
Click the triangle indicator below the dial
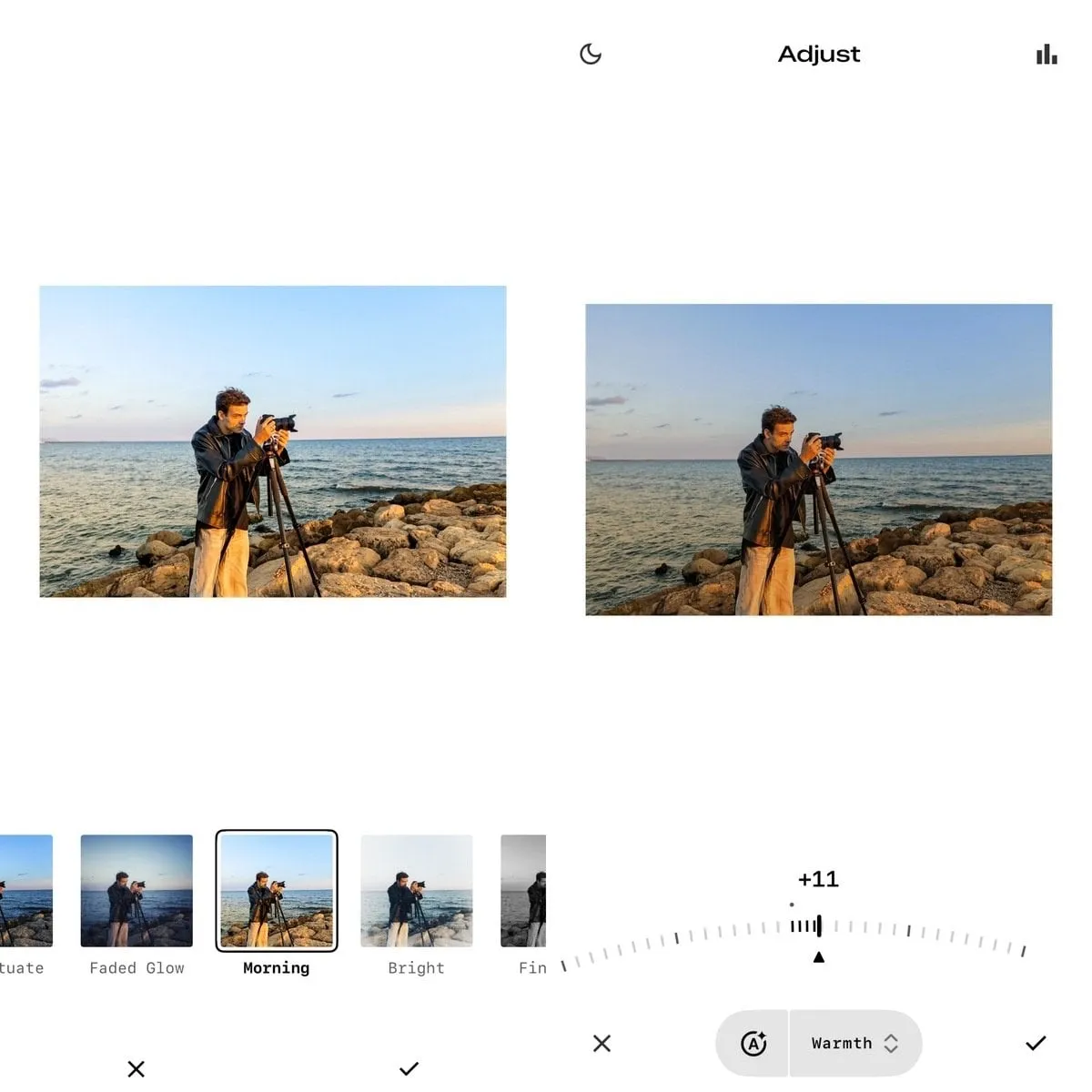(818, 956)
